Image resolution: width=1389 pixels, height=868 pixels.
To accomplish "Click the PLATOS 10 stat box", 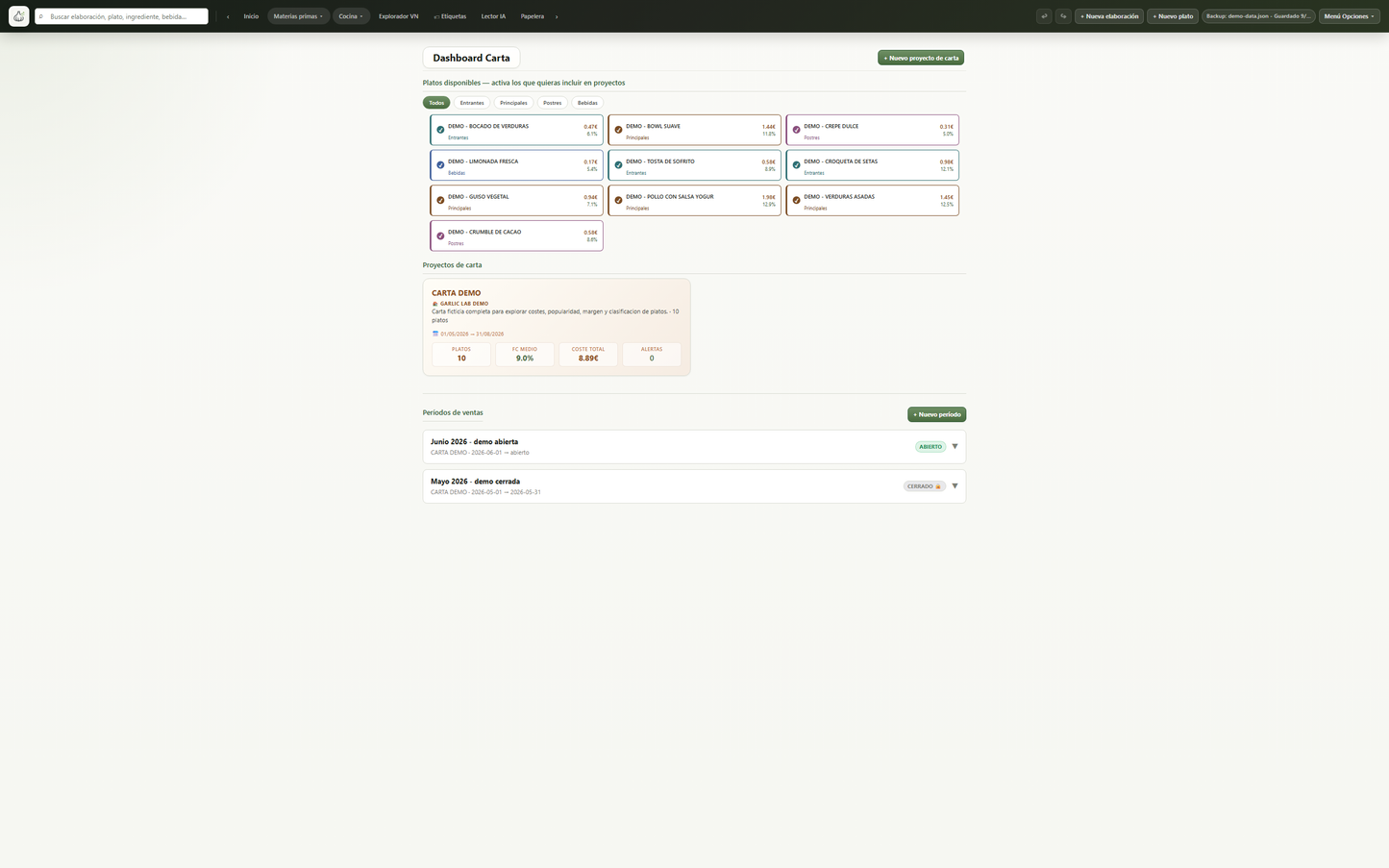I will 461,354.
